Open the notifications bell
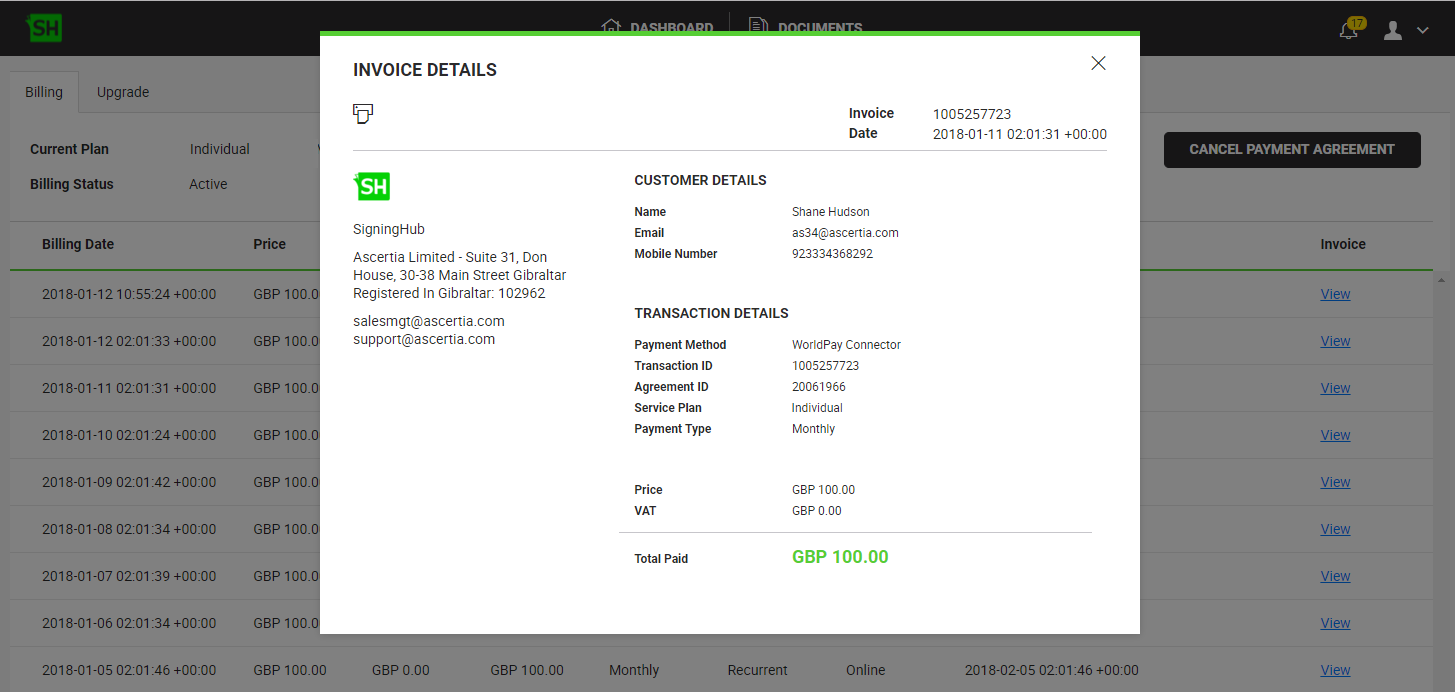 pyautogui.click(x=1349, y=29)
